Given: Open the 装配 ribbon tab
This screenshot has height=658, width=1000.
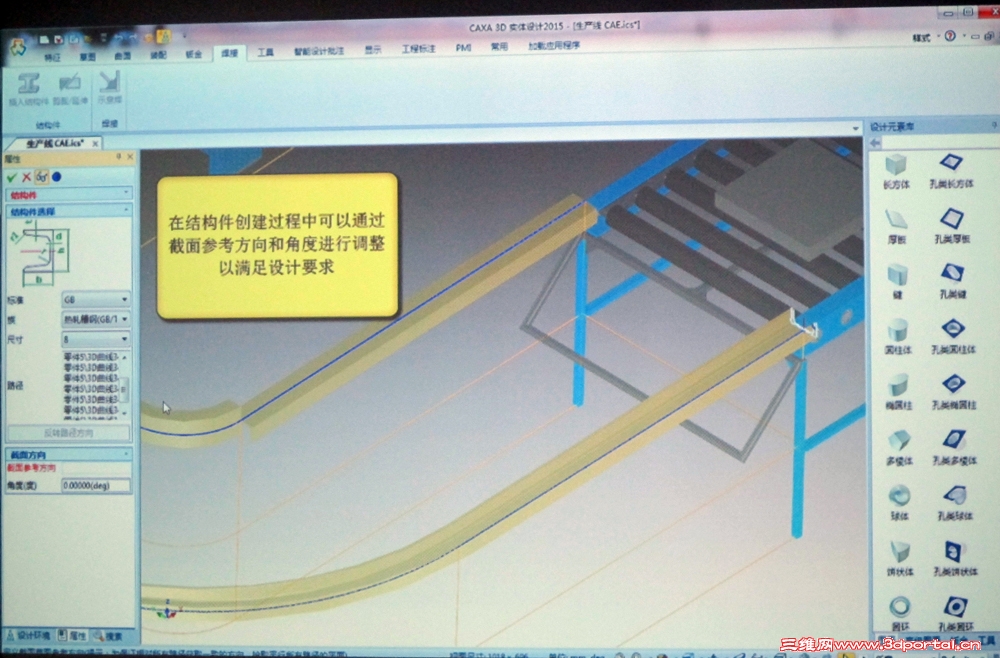Looking at the screenshot, I should pos(158,55).
